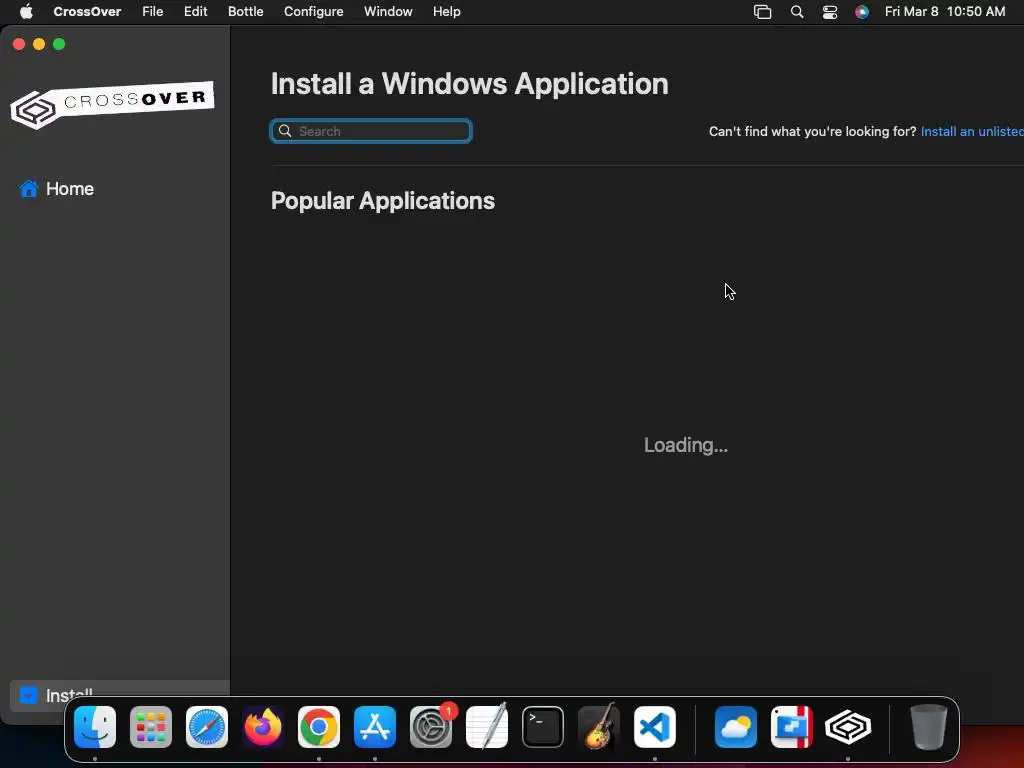The image size is (1024, 768).
Task: Launch GarageBand from the Dock
Action: [599, 727]
